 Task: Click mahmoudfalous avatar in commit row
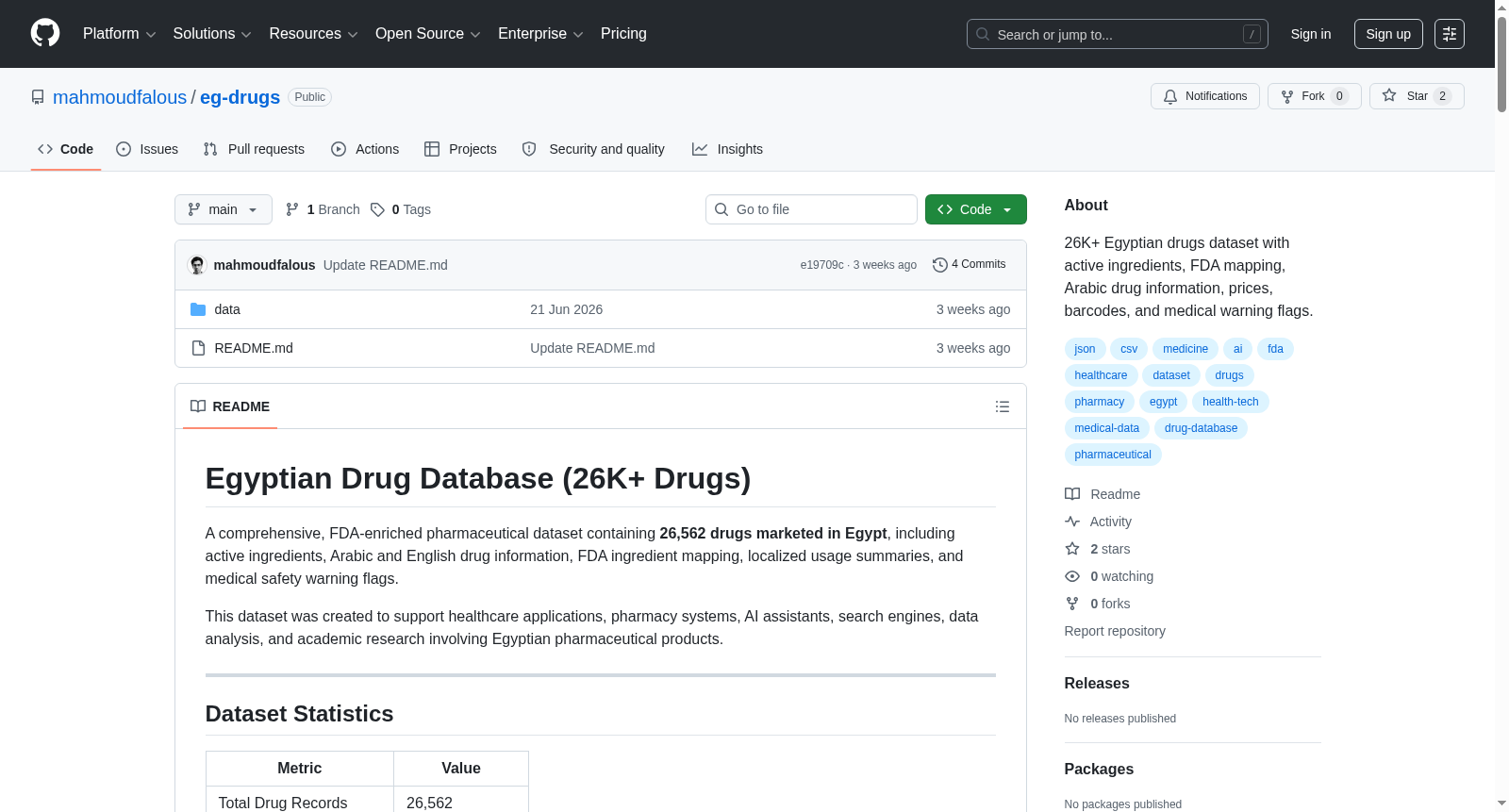click(197, 265)
